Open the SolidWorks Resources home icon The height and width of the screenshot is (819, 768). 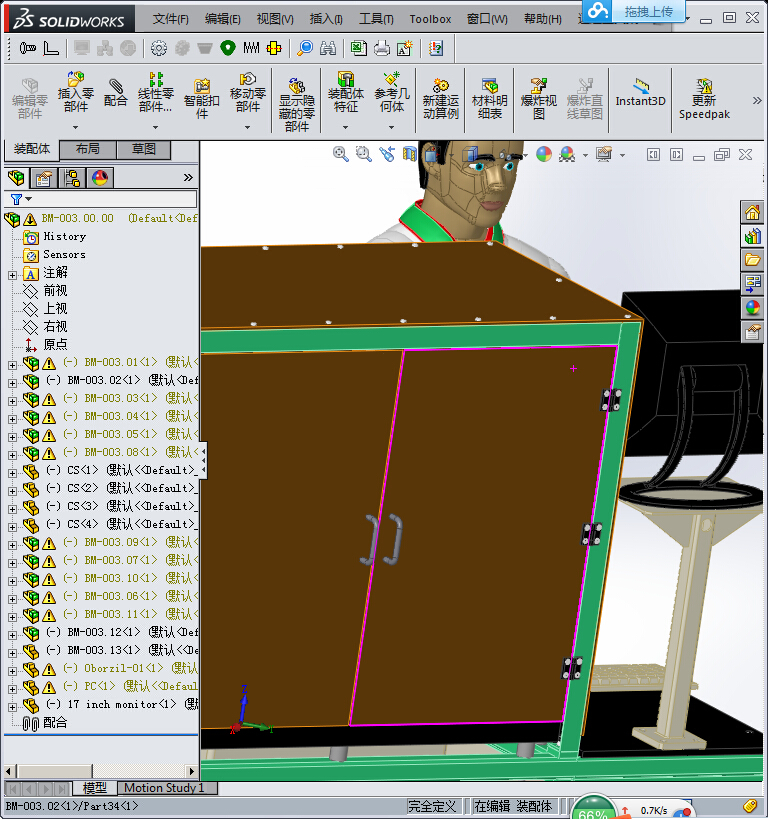point(752,213)
